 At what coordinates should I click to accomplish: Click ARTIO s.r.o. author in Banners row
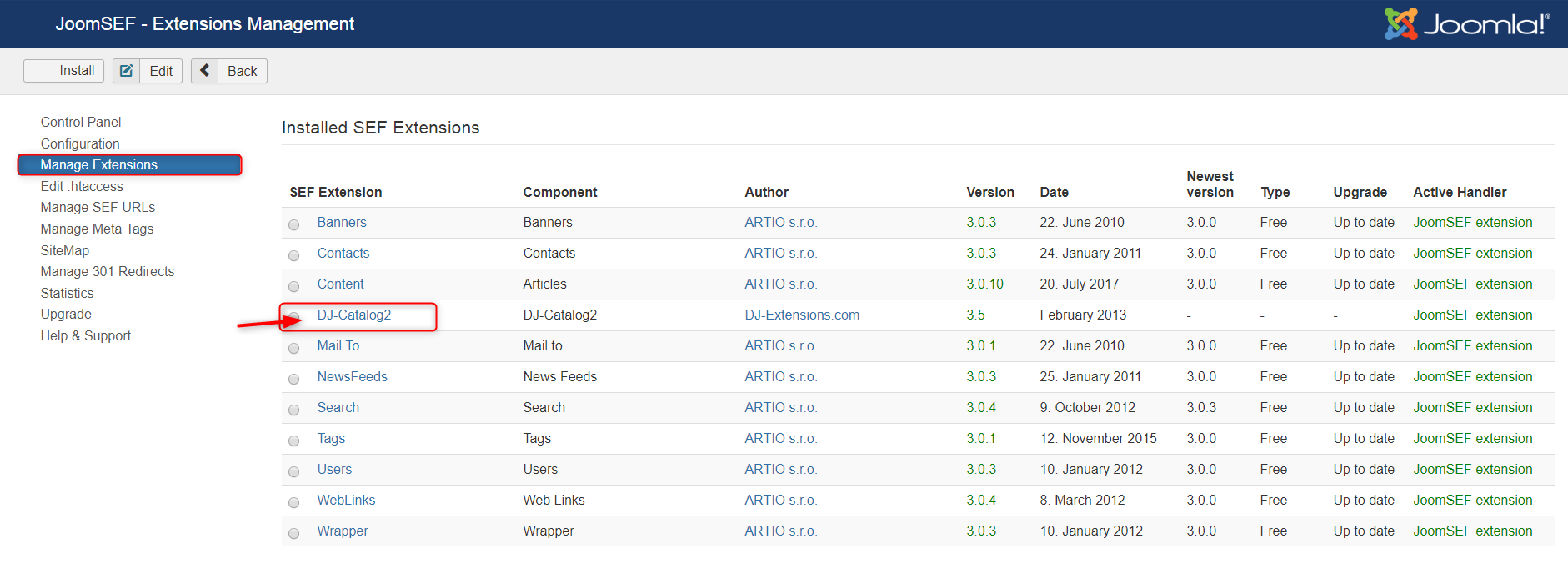tap(781, 222)
